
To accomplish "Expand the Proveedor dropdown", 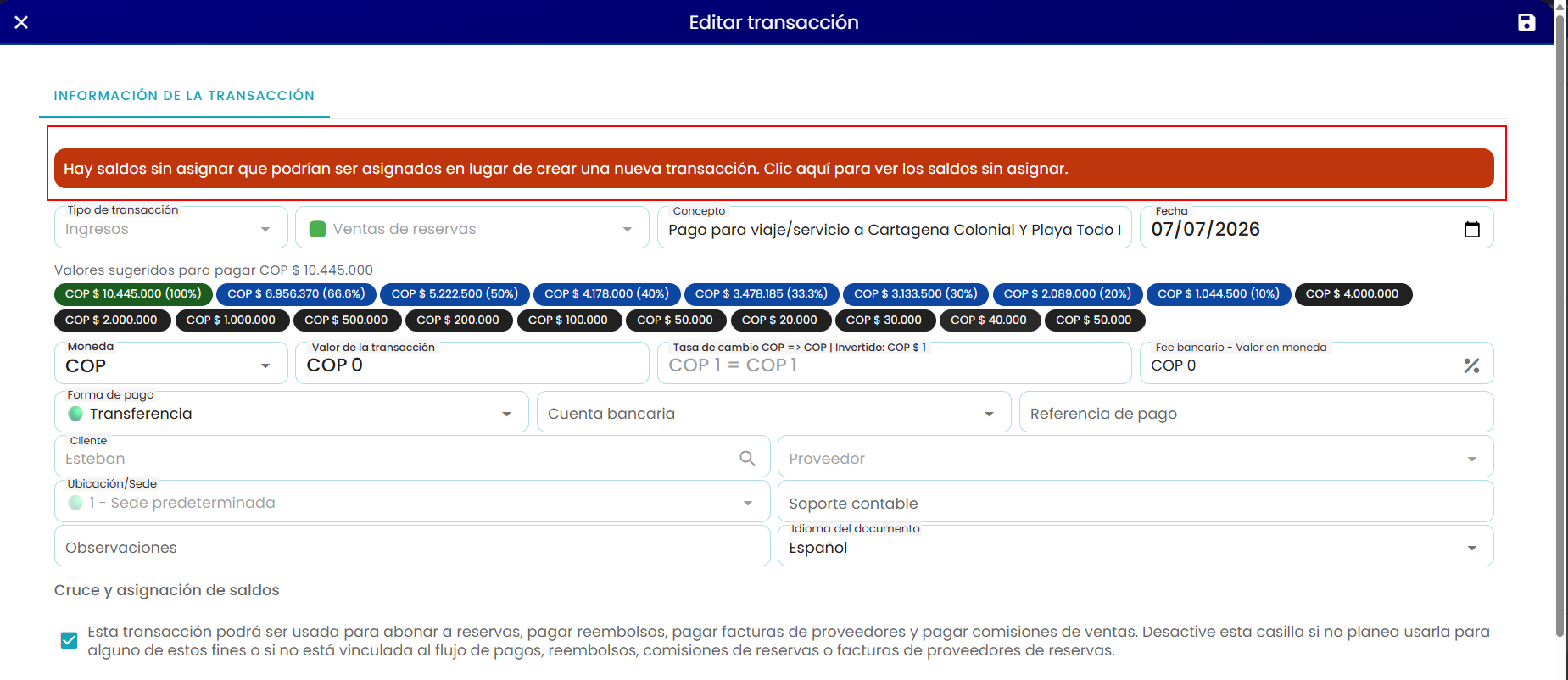I will pyautogui.click(x=1472, y=459).
